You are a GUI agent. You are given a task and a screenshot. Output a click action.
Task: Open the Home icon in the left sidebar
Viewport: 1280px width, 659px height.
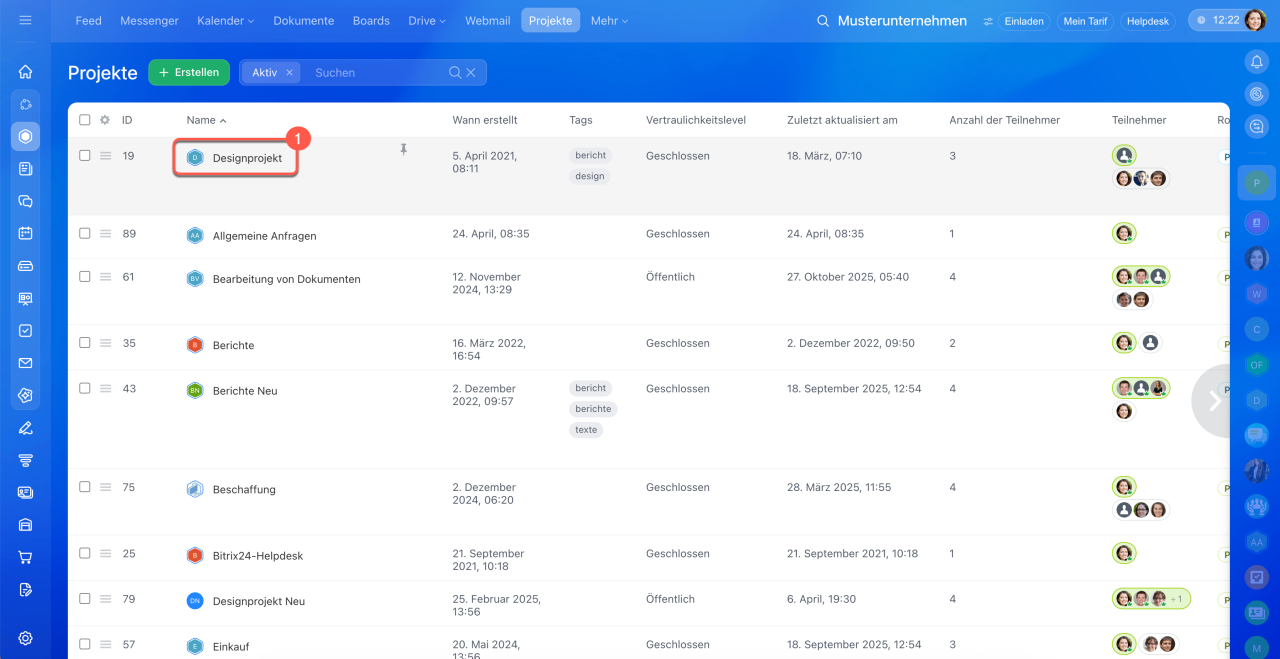pyautogui.click(x=25, y=72)
